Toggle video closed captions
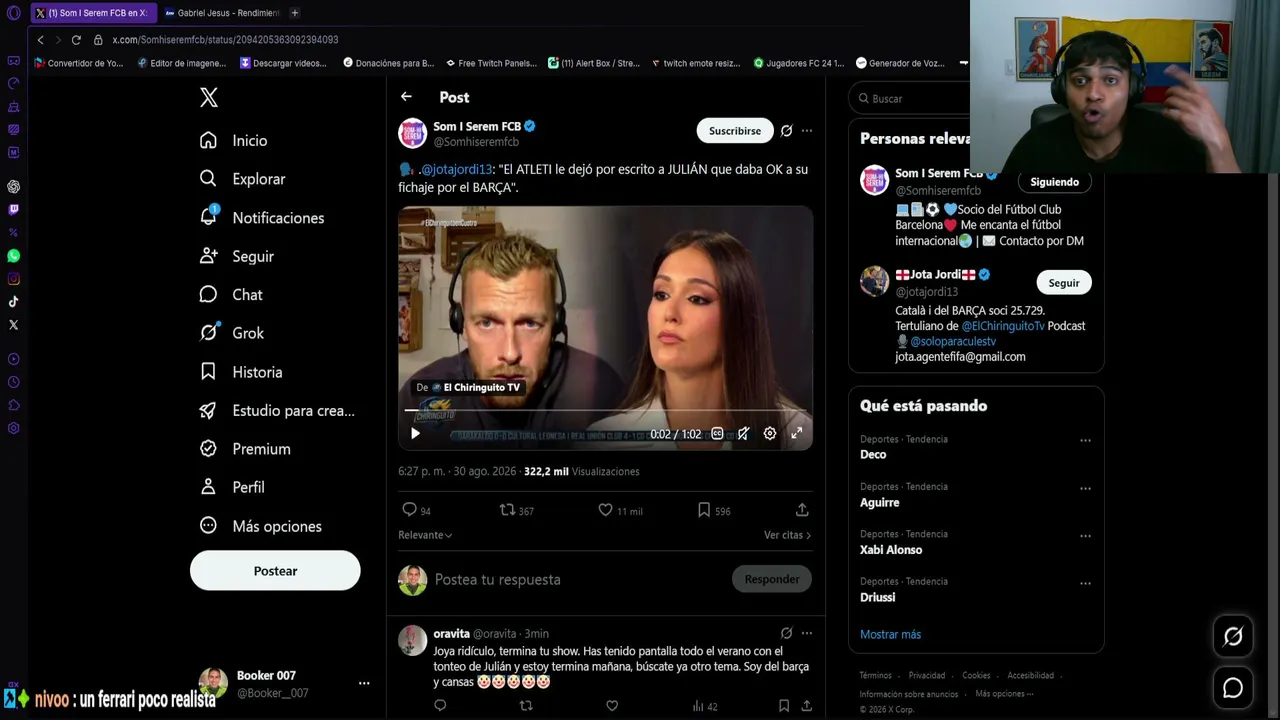Image resolution: width=1280 pixels, height=720 pixels. coord(717,434)
